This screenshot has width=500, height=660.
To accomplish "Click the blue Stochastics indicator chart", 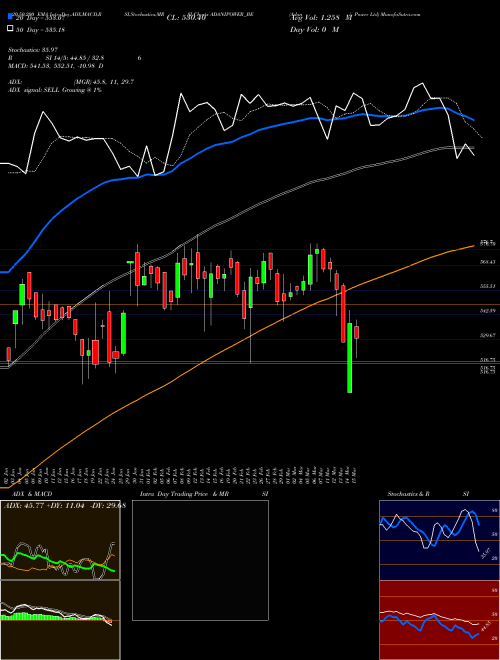I will pos(439,540).
